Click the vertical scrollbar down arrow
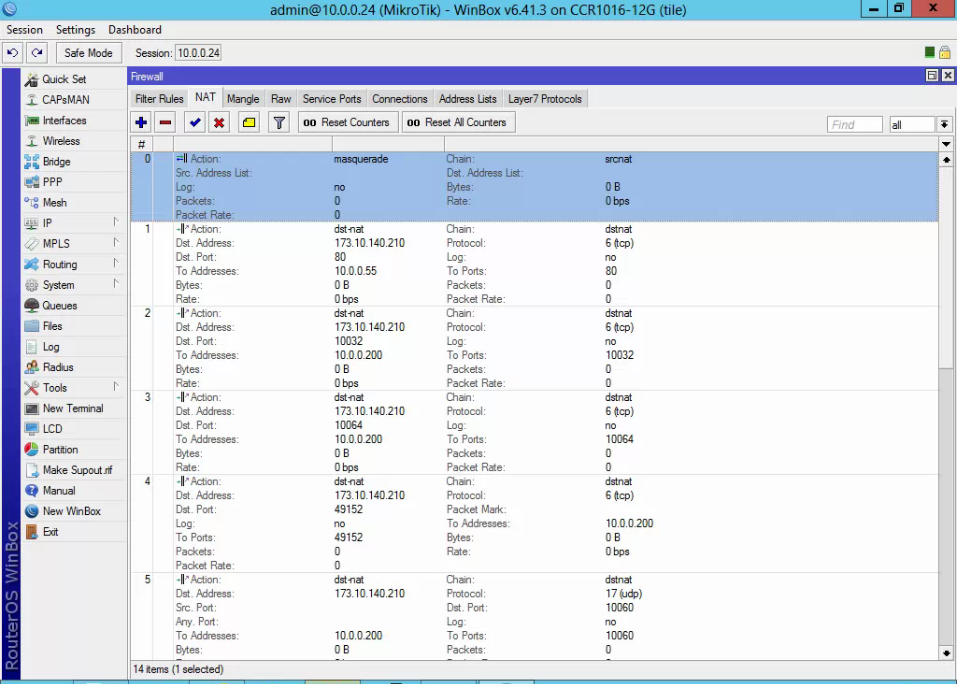 [946, 653]
